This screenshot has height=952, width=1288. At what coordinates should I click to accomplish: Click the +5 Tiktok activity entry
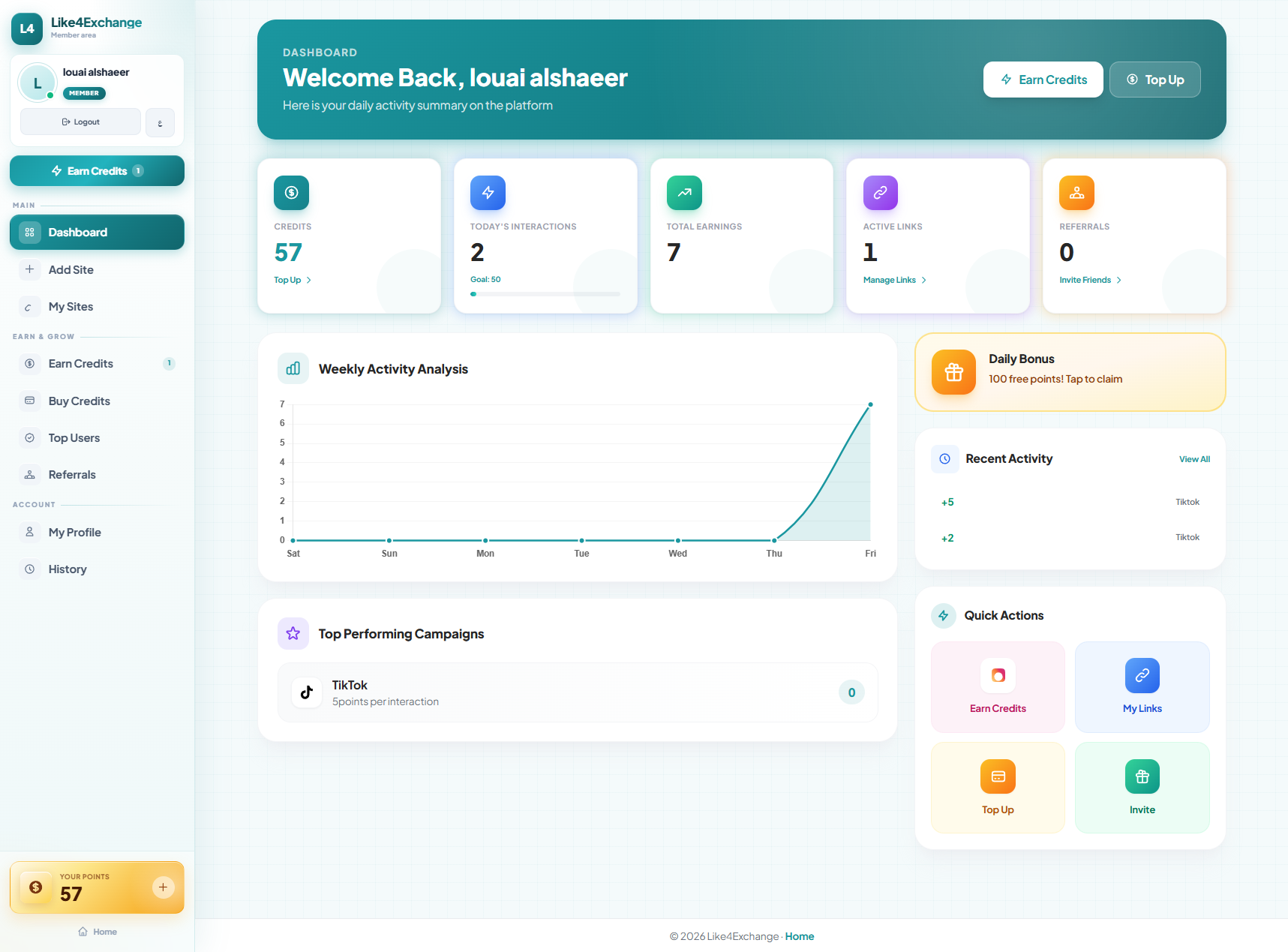(1070, 502)
